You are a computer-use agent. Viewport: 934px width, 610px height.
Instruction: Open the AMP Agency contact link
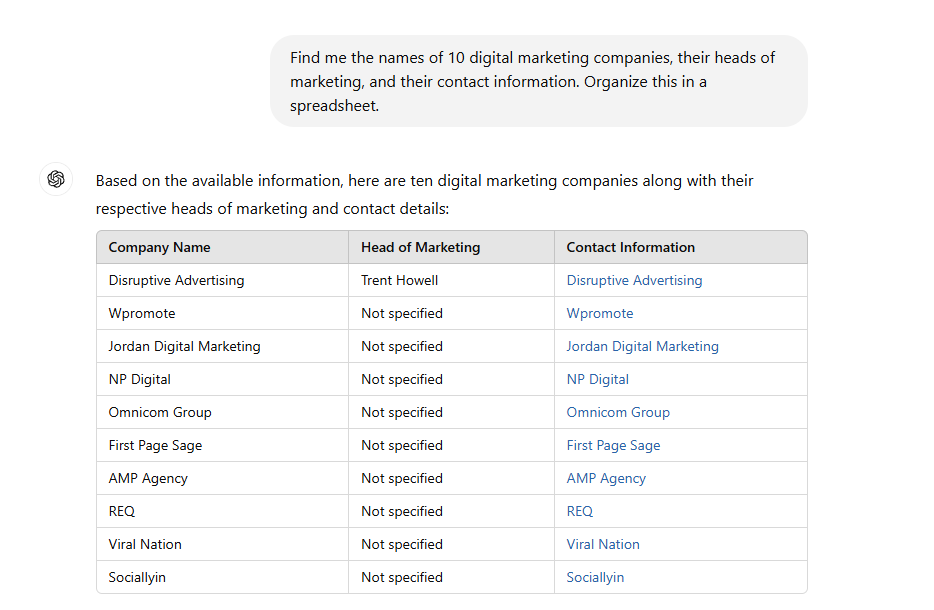pos(606,478)
